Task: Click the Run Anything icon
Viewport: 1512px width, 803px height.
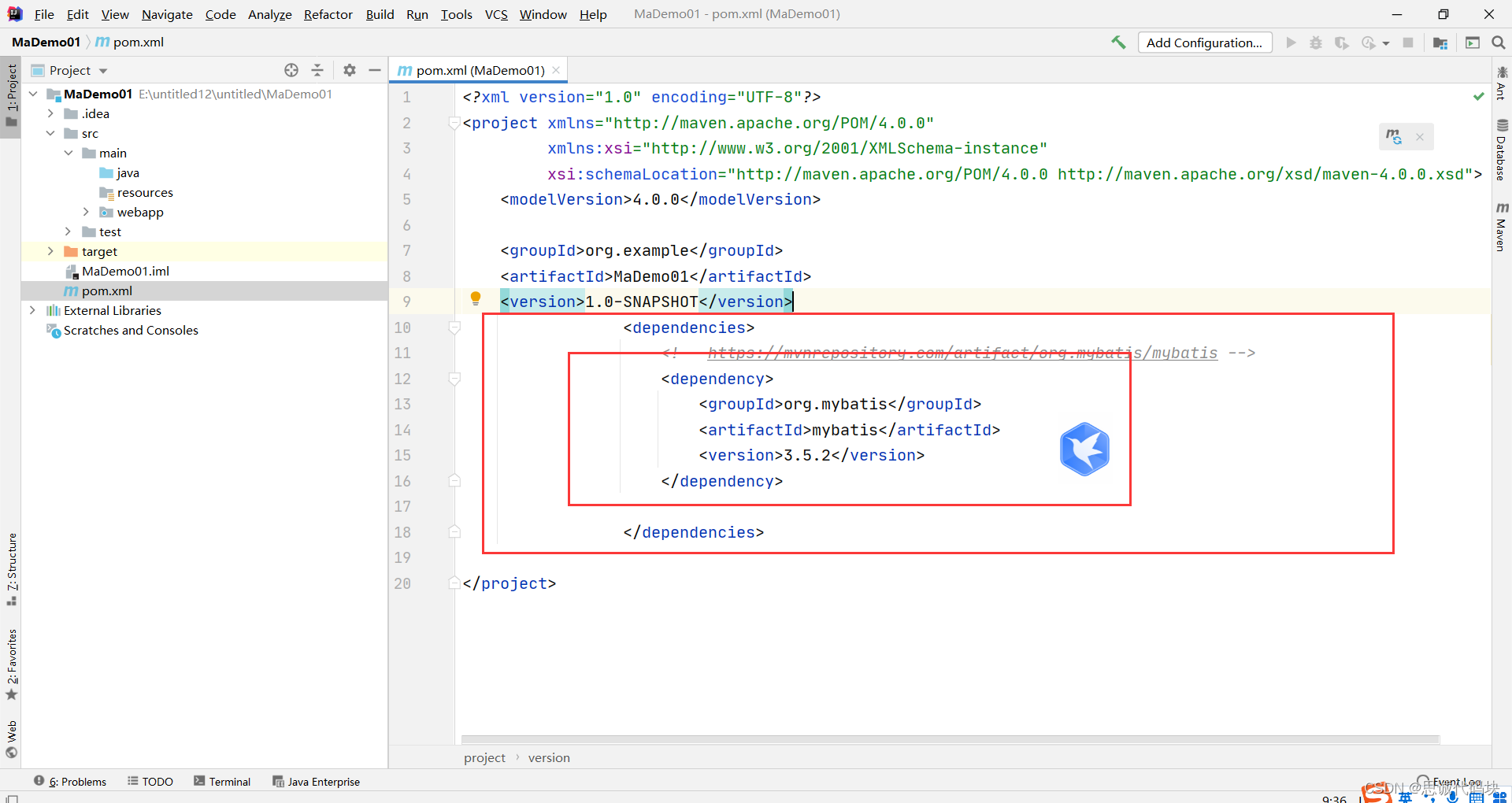Action: pyautogui.click(x=1473, y=43)
